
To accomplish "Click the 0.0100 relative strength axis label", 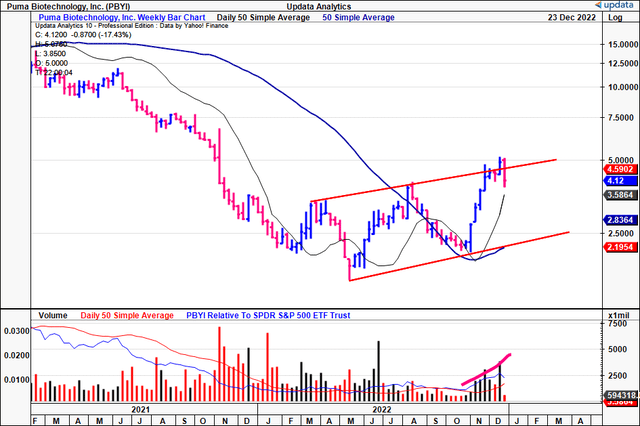I will [x=17, y=380].
